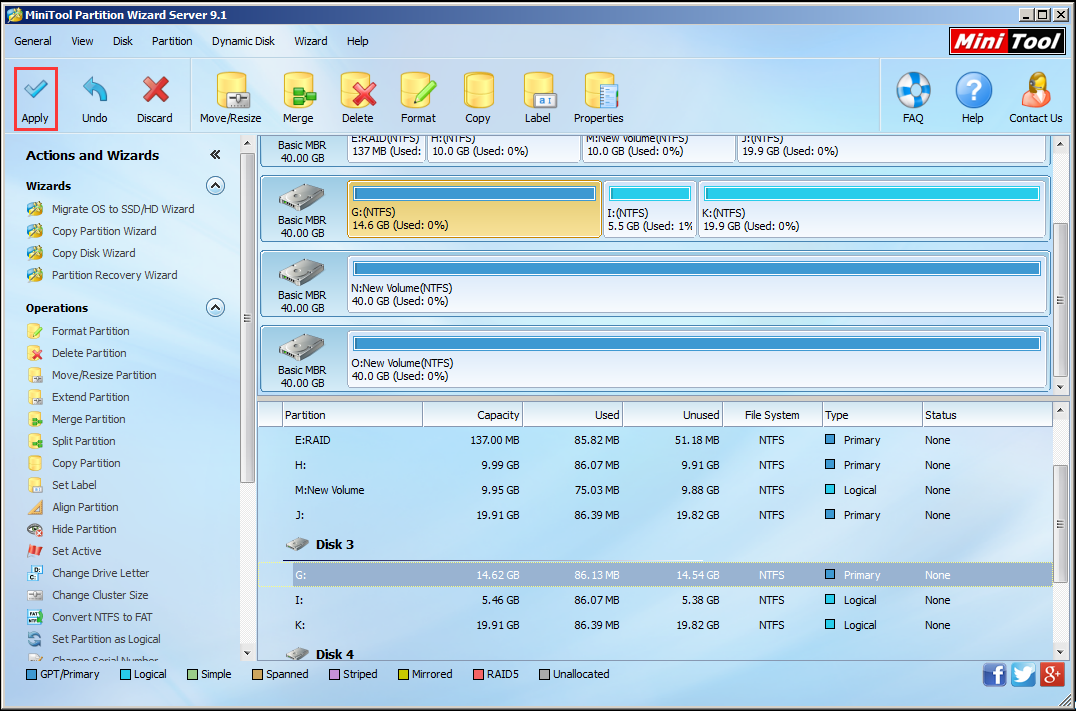Sort the list by File System column
This screenshot has width=1076, height=711.
tap(772, 415)
